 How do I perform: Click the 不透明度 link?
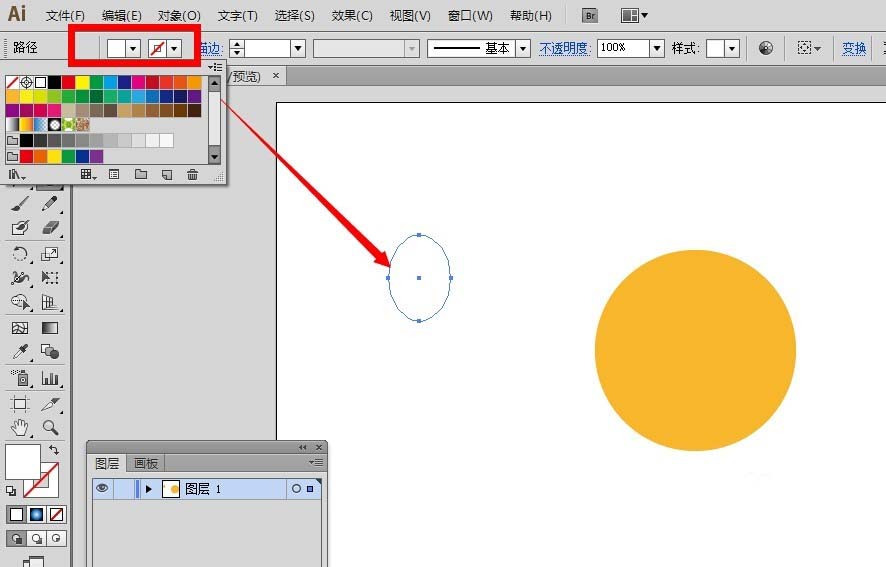(x=564, y=49)
